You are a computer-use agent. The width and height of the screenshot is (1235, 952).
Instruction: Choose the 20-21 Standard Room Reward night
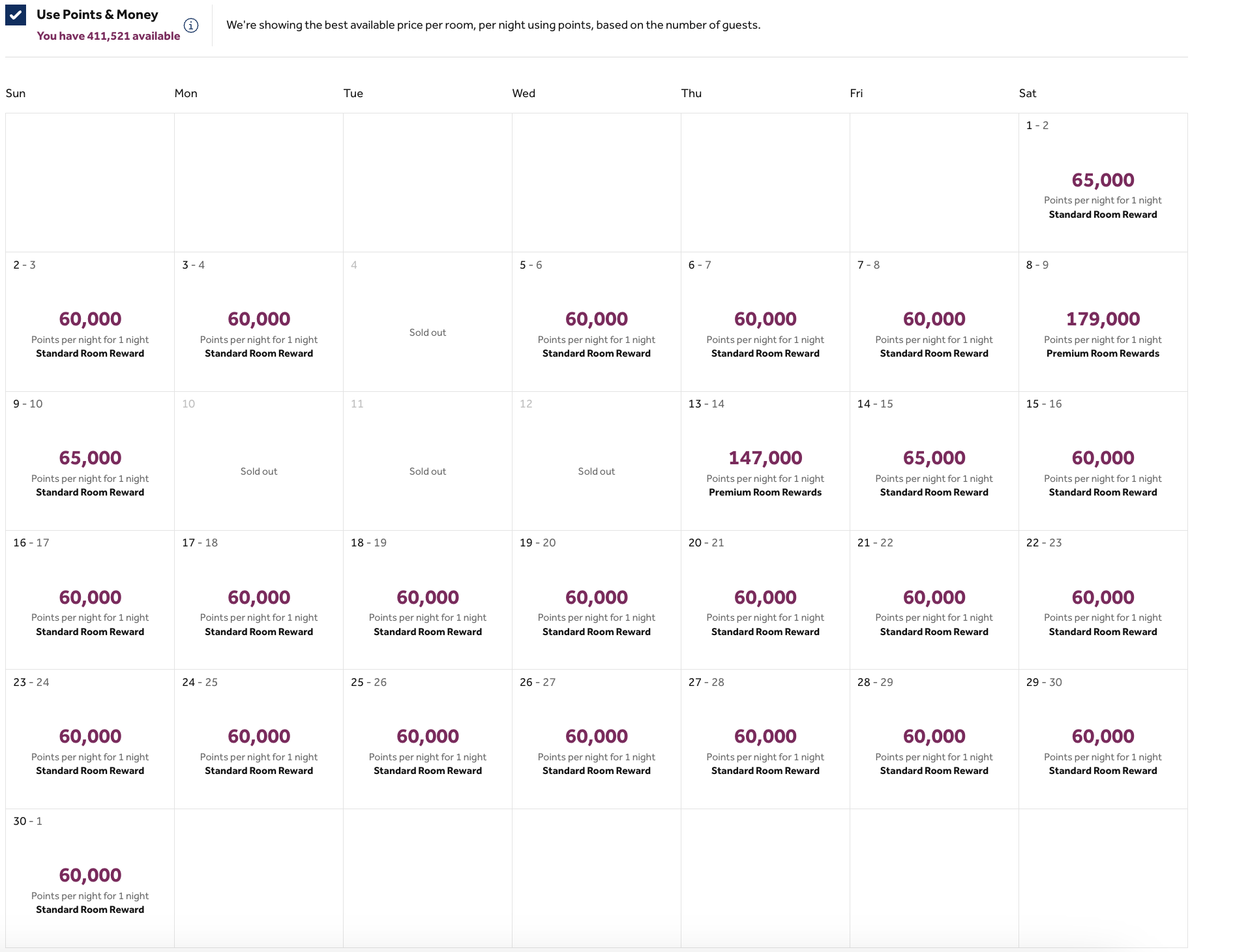(x=765, y=600)
